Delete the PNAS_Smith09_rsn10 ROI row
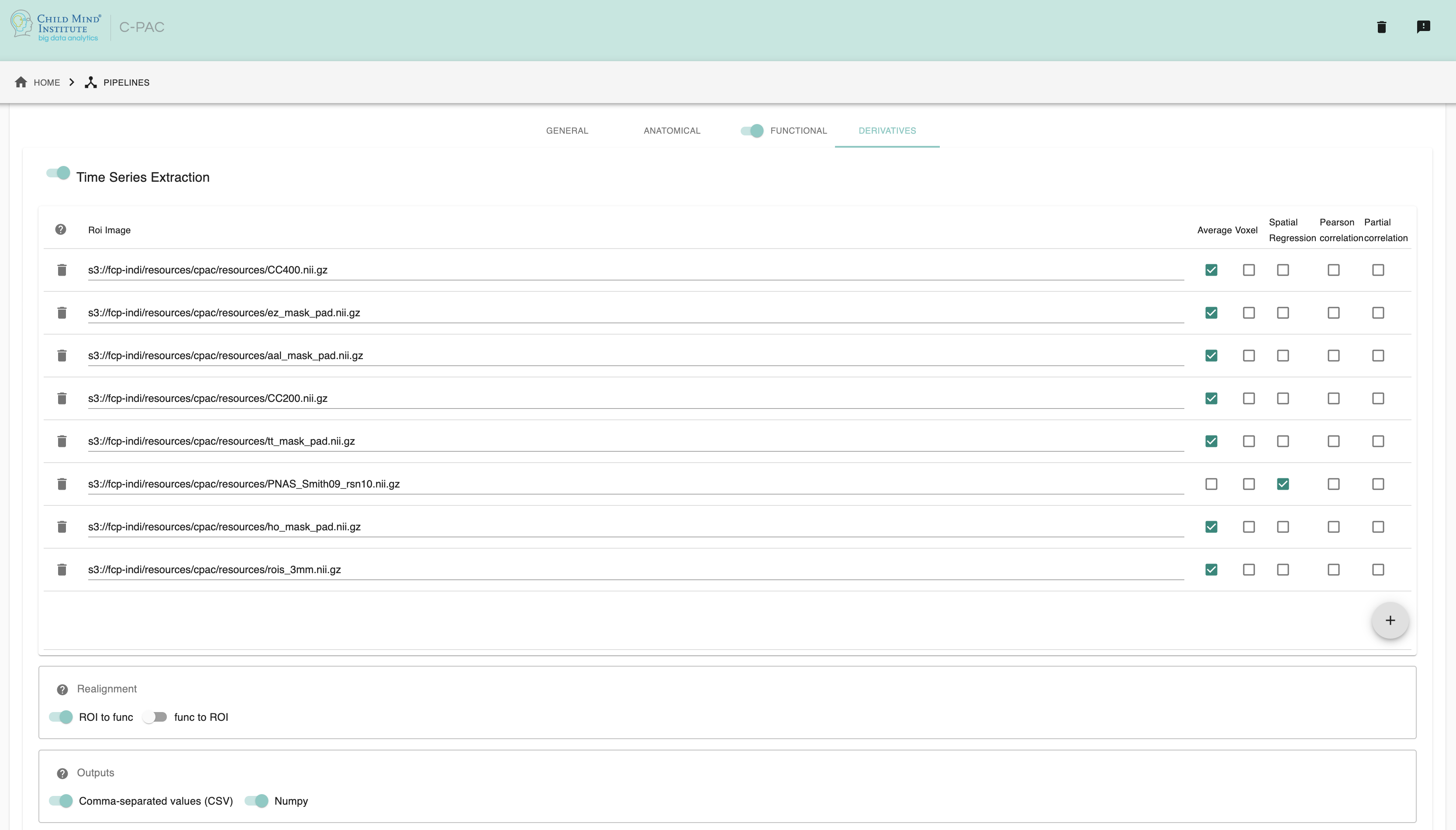The height and width of the screenshot is (830, 1456). (62, 484)
